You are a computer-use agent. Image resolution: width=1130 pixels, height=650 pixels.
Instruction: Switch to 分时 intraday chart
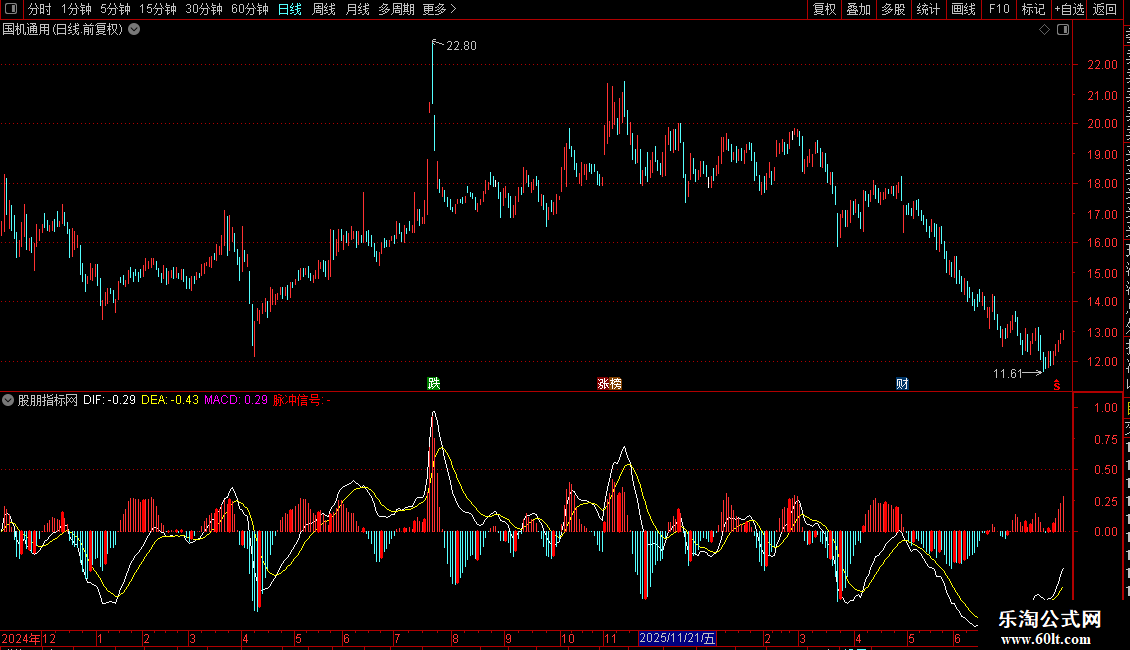pos(40,9)
